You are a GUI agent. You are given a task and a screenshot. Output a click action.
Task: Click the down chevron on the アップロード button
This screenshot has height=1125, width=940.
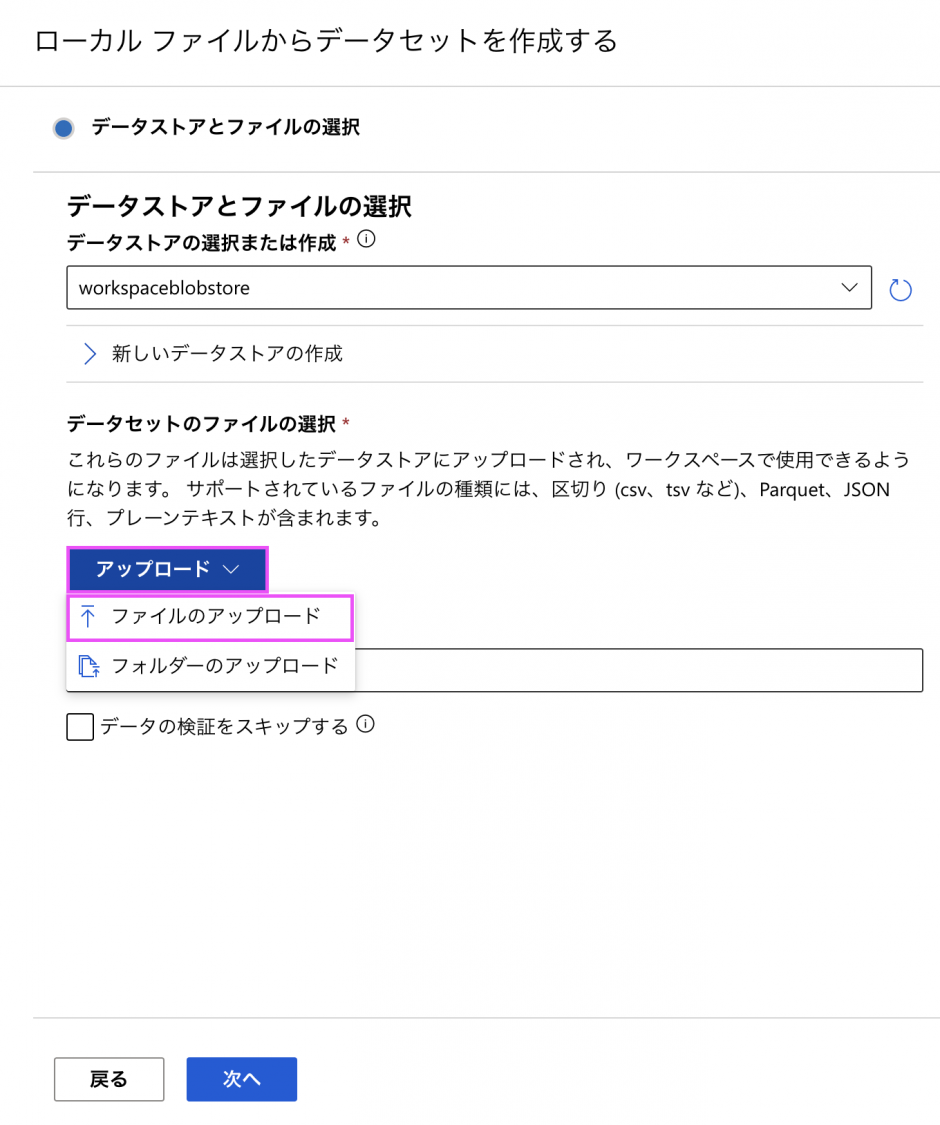pos(231,569)
